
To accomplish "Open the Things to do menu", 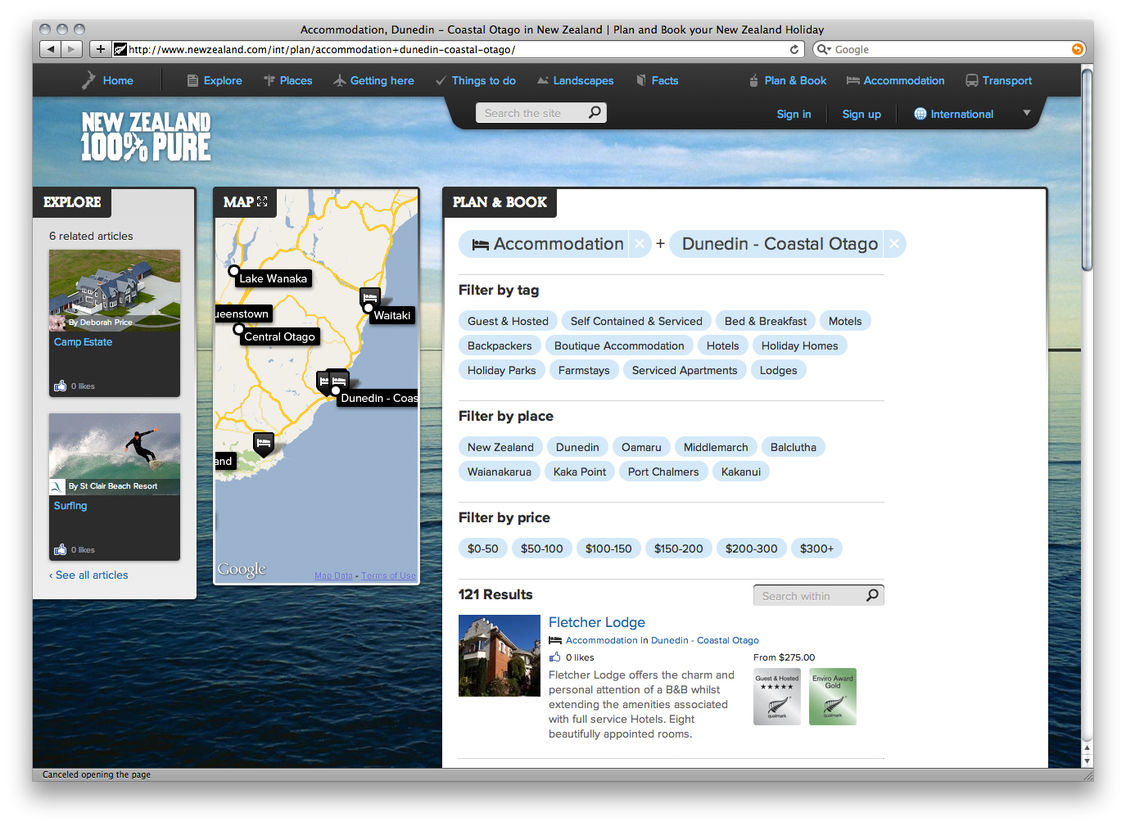I will pyautogui.click(x=476, y=81).
